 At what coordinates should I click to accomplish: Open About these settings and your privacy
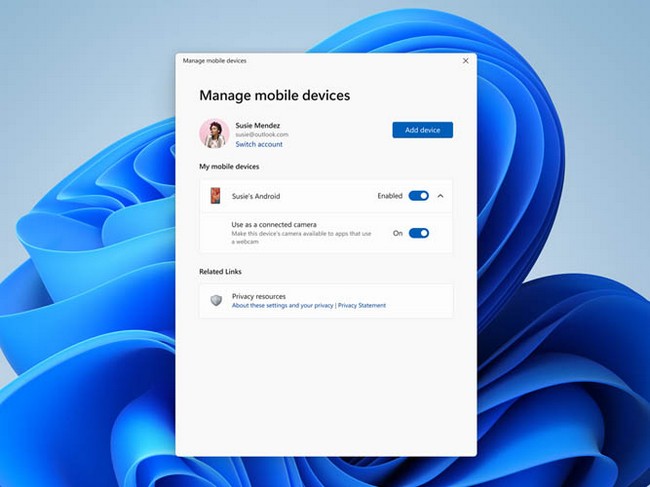point(283,305)
